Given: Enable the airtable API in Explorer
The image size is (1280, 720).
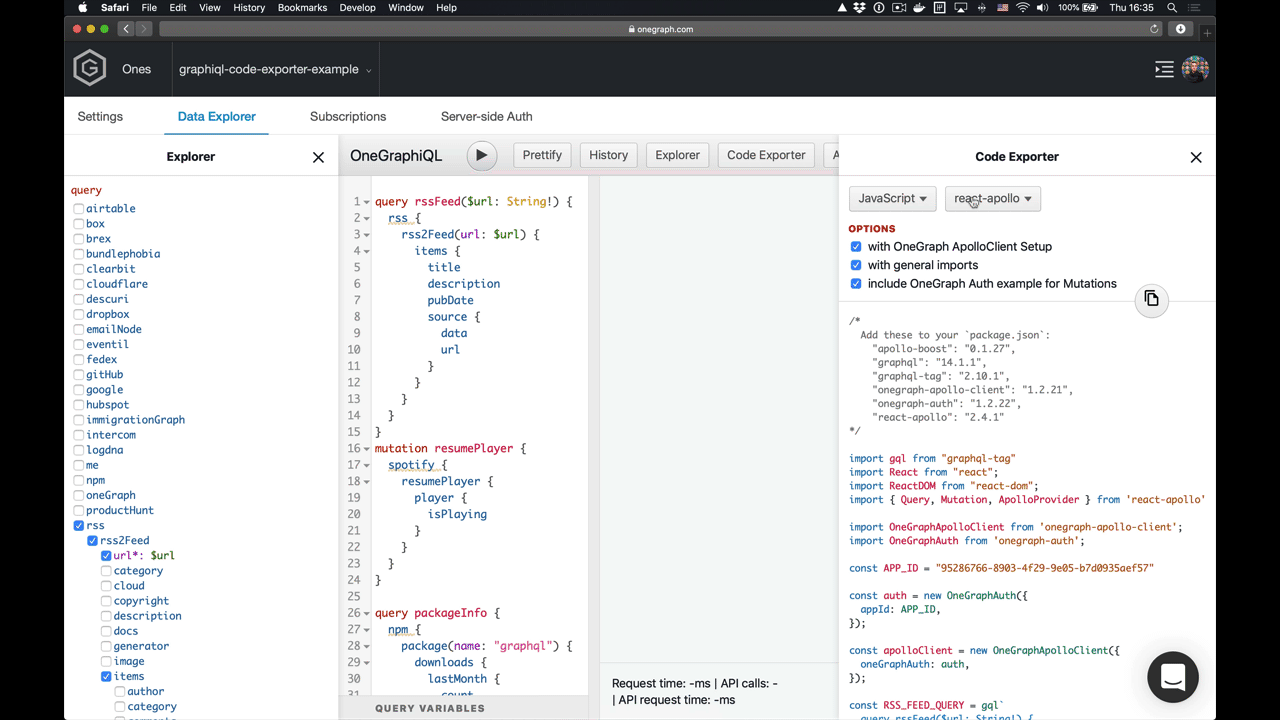Looking at the screenshot, I should [x=78, y=208].
